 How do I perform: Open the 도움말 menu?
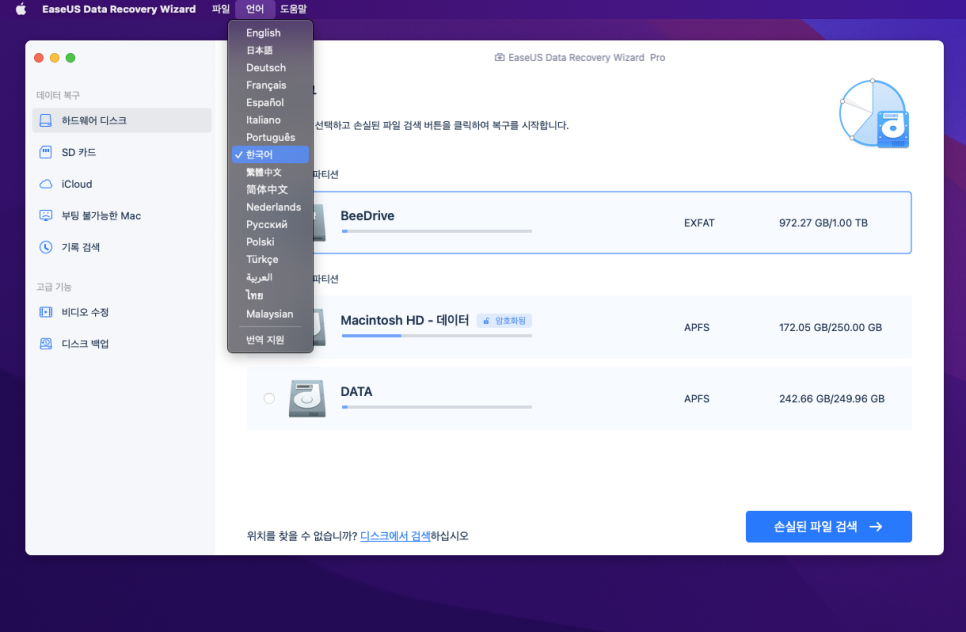tap(293, 9)
